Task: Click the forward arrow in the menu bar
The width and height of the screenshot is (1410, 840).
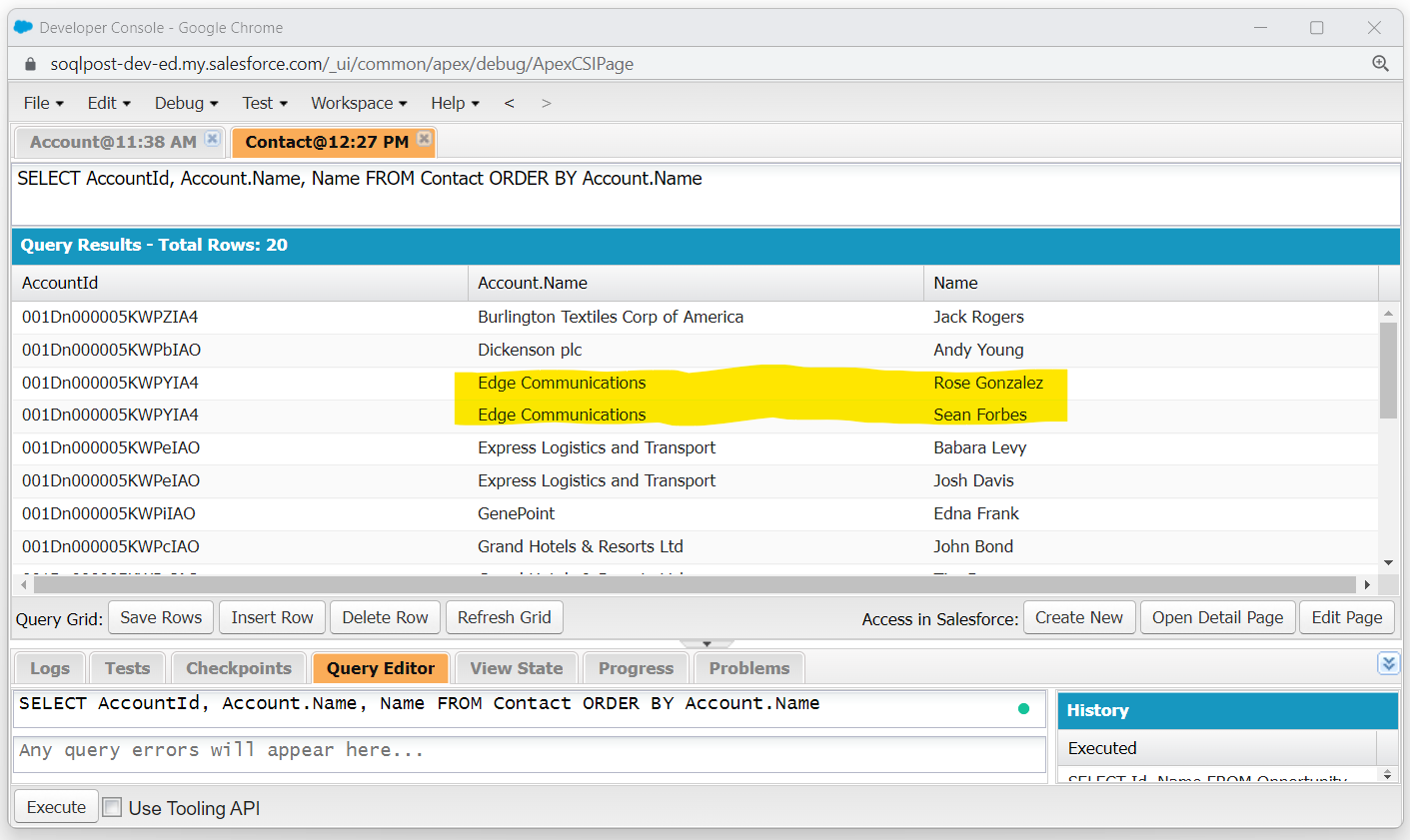Action: 546,103
